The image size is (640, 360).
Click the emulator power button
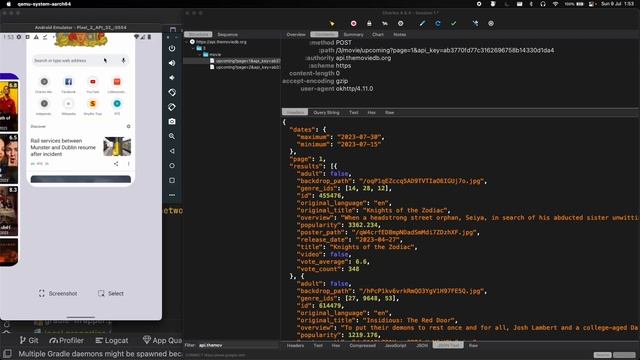172,48
